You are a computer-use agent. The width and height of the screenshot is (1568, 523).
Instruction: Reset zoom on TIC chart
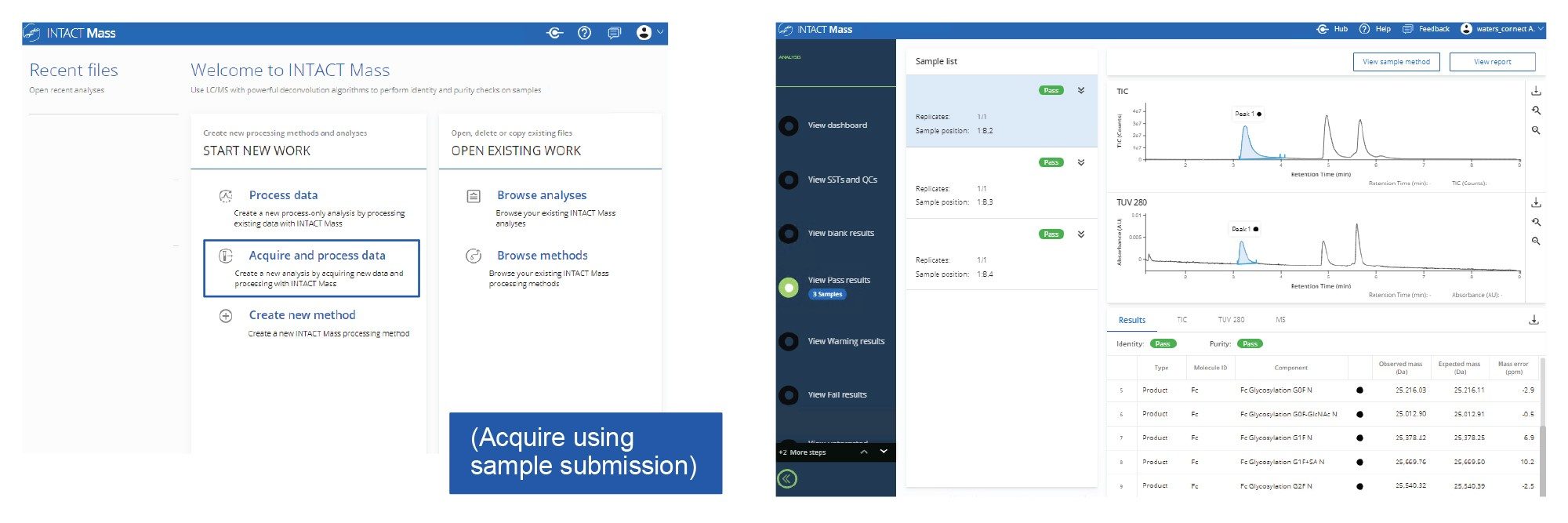tap(1536, 111)
